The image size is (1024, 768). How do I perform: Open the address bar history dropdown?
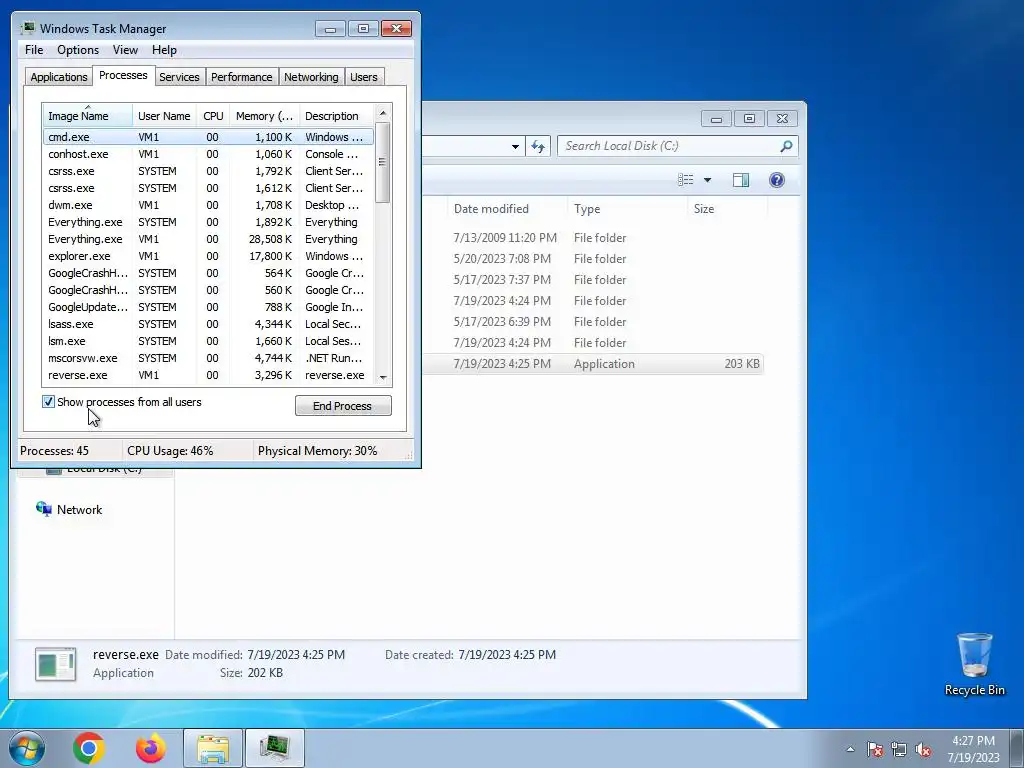(x=515, y=146)
